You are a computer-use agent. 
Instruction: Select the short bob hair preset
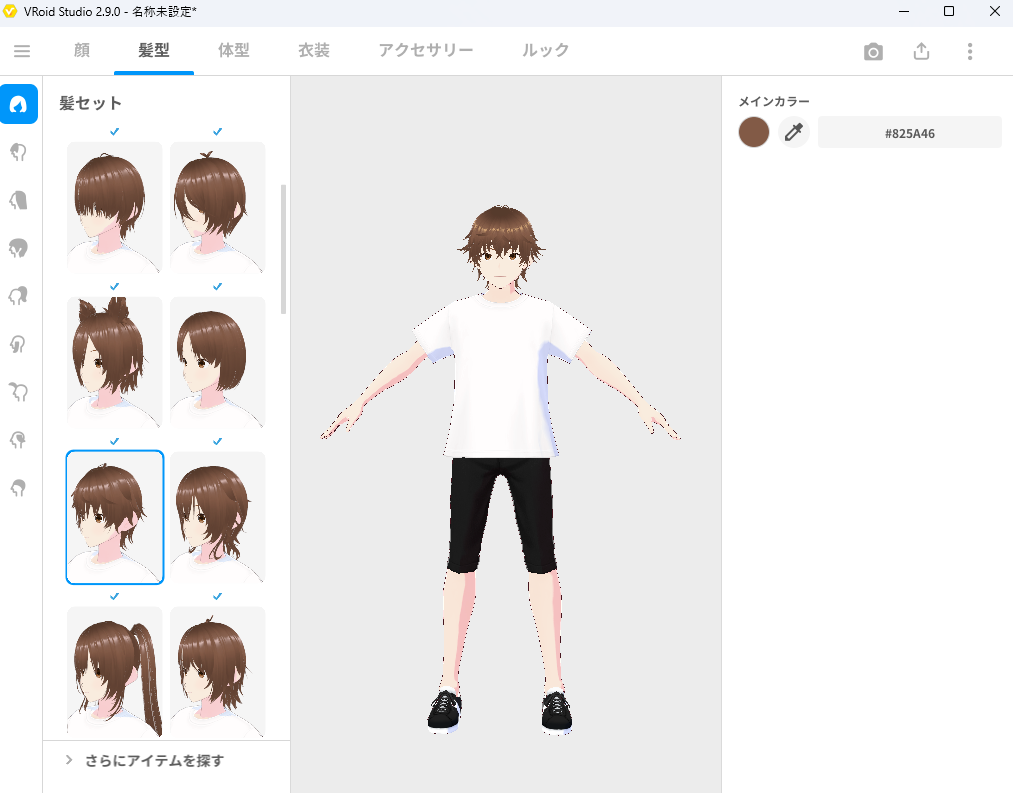pyautogui.click(x=217, y=362)
